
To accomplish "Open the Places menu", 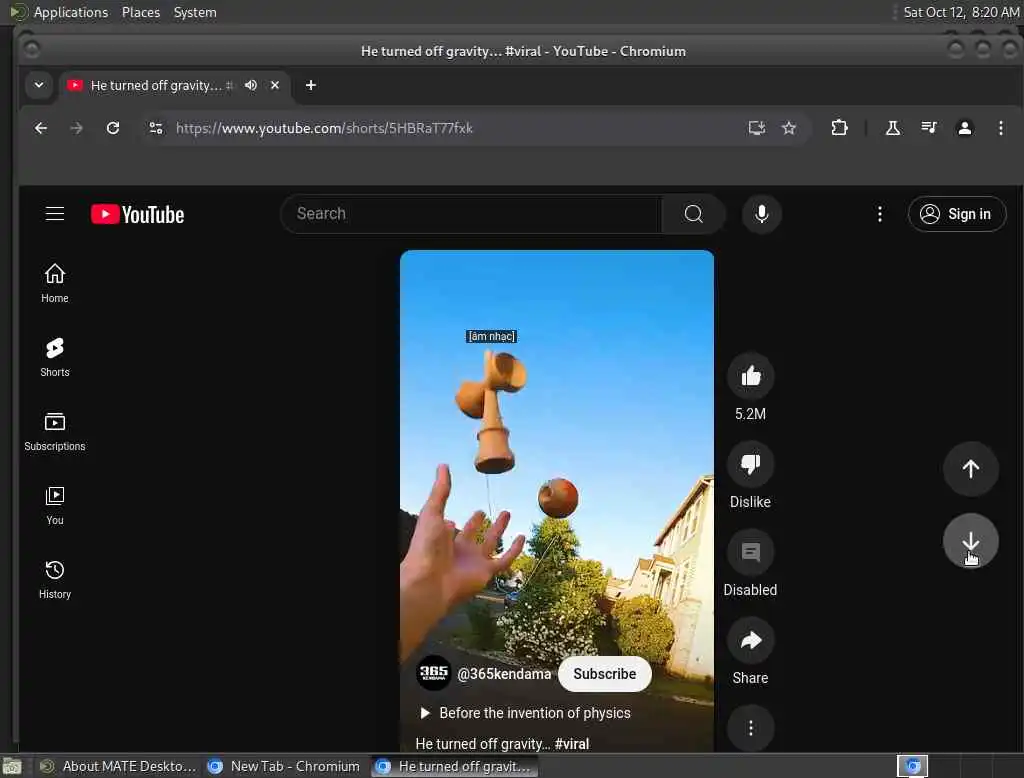I will pos(141,12).
